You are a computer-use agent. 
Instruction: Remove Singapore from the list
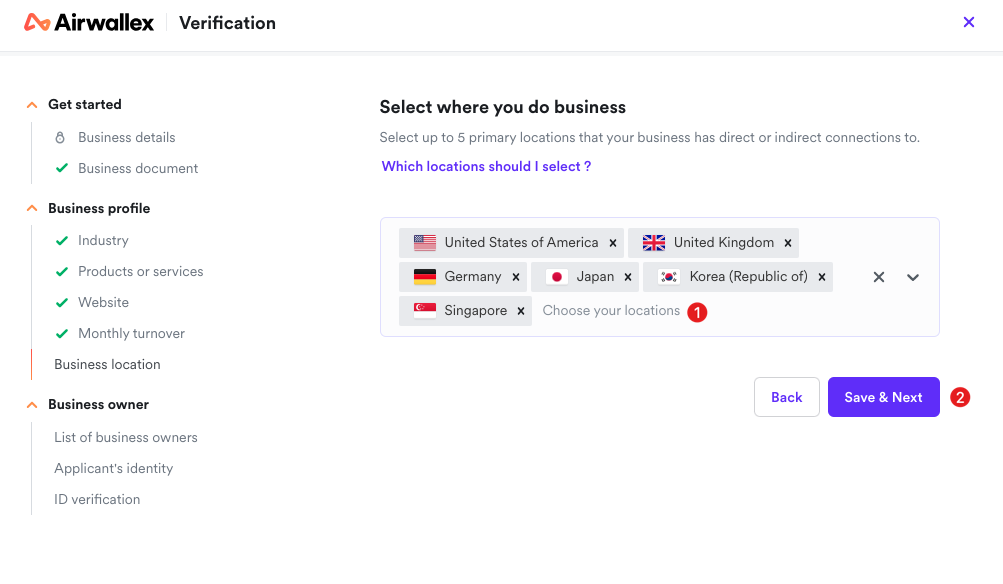521,311
